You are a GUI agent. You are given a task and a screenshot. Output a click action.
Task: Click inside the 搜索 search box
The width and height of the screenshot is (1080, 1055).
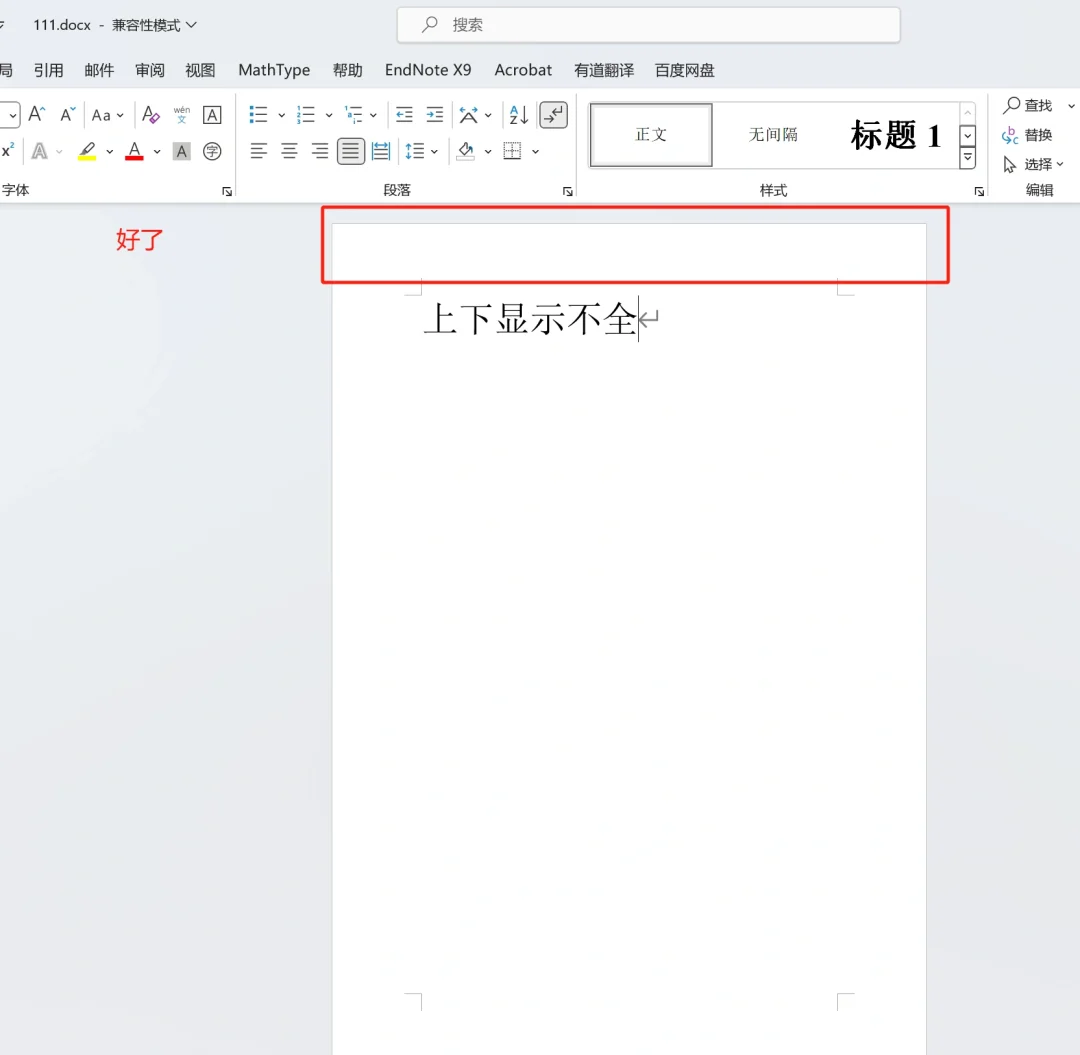tap(648, 25)
